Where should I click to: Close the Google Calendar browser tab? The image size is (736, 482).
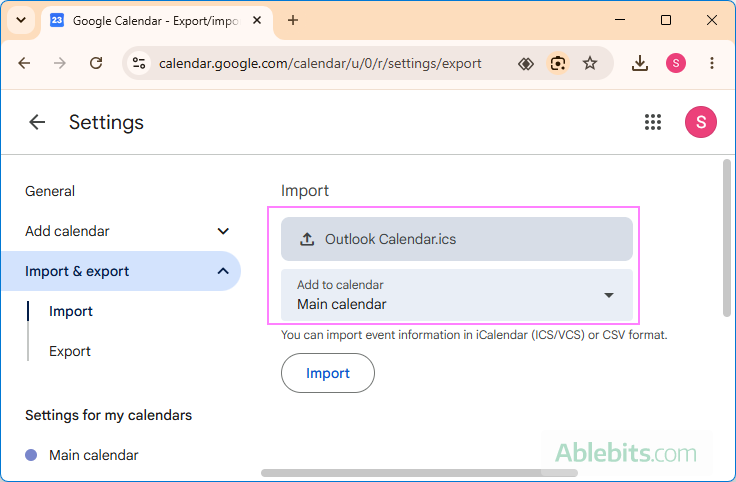pos(257,20)
